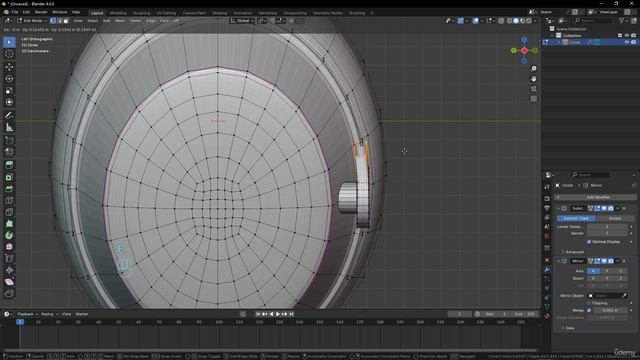
Task: Open the Edit menu
Action: [x=26, y=12]
